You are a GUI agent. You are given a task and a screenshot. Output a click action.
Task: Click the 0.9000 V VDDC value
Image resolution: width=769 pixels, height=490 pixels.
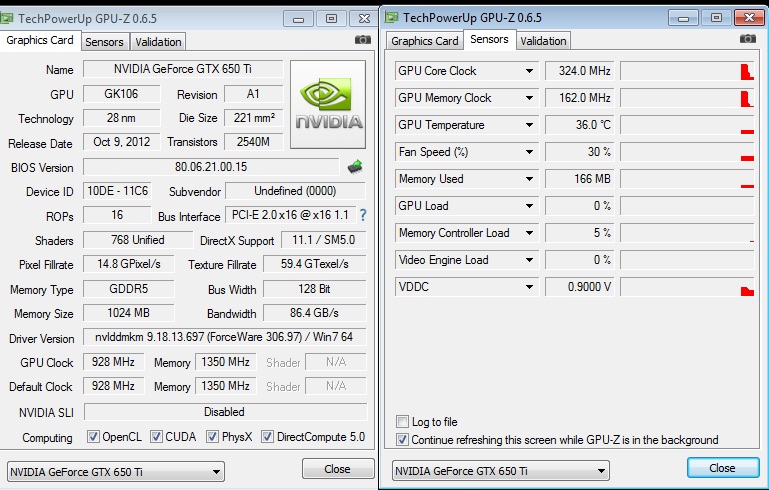click(579, 287)
